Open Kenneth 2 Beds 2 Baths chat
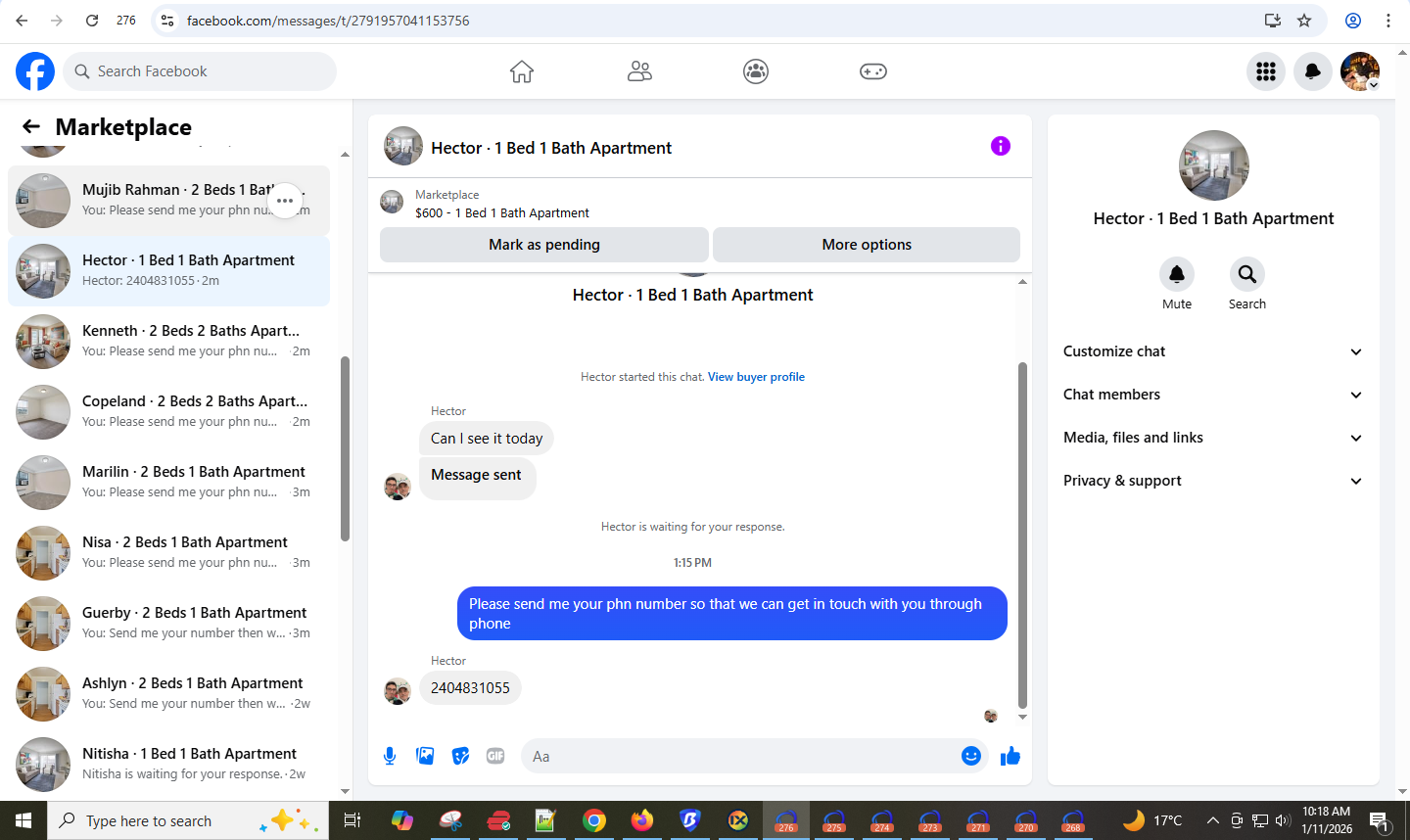The image size is (1410, 840). (168, 342)
